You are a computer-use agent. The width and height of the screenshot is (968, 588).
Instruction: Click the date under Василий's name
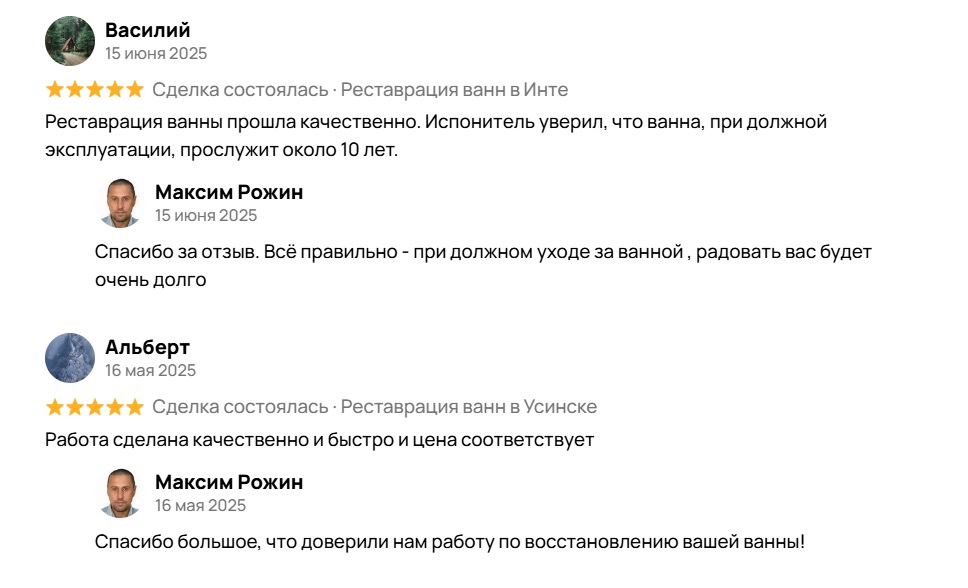(156, 54)
